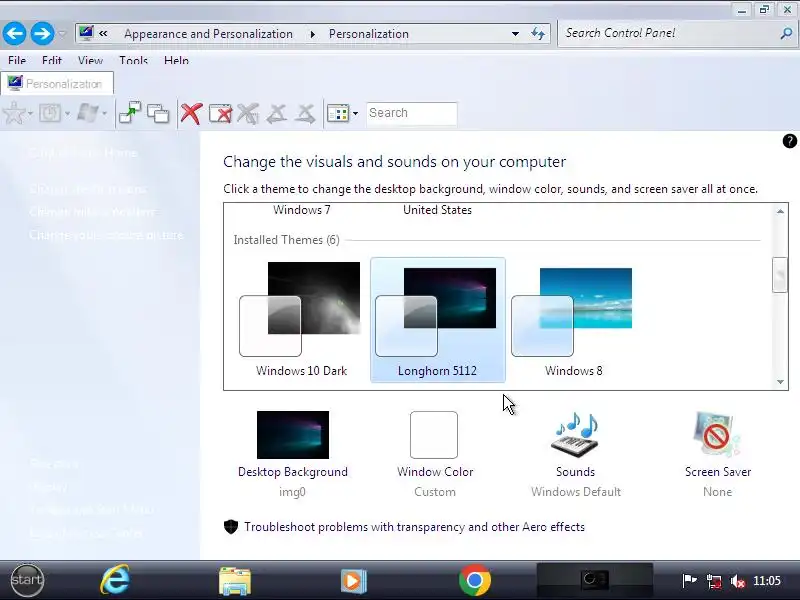
Task: Launch Google Chrome from taskbar
Action: point(474,580)
